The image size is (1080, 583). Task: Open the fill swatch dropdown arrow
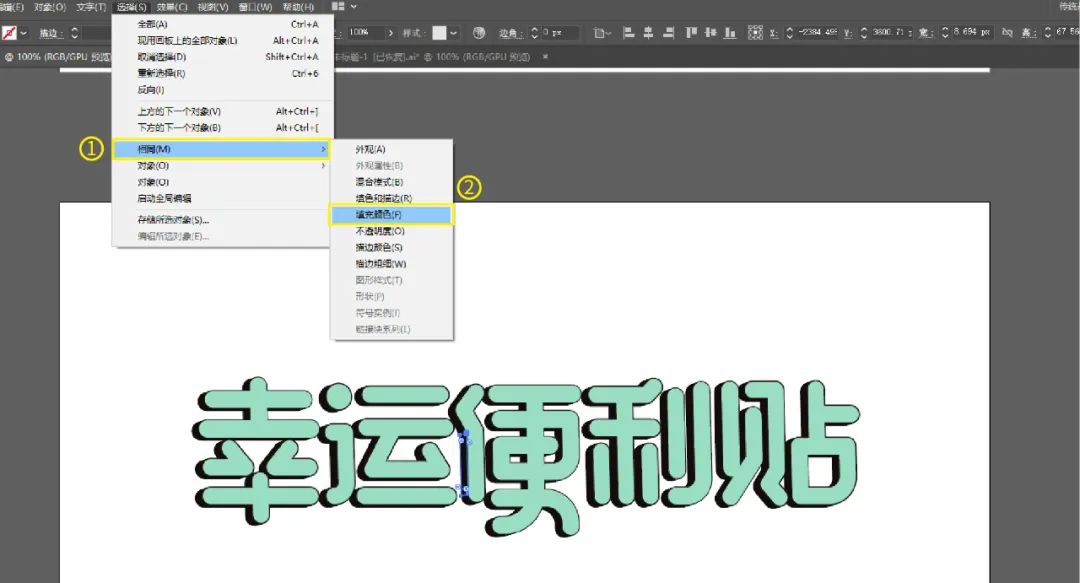click(23, 33)
